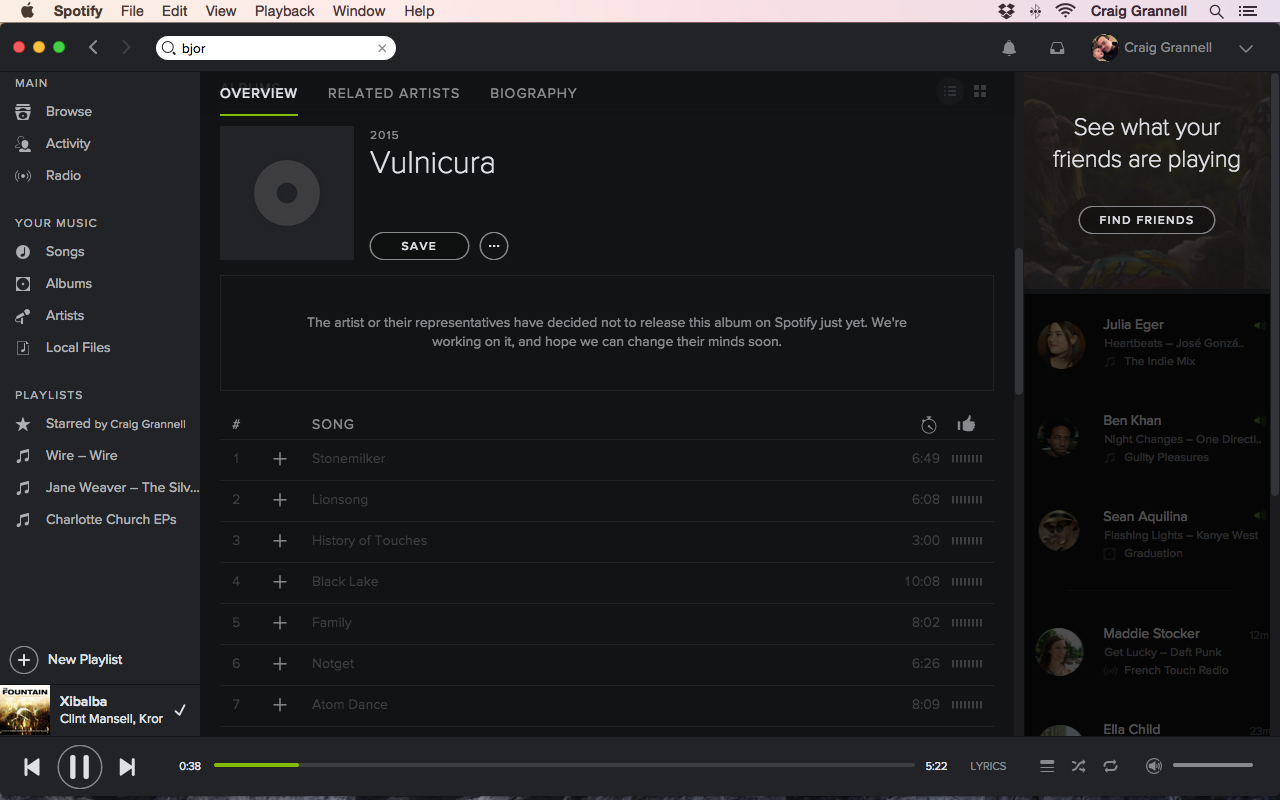1280x800 pixels.
Task: Open the Spotify menu in the menu bar
Action: [x=78, y=11]
